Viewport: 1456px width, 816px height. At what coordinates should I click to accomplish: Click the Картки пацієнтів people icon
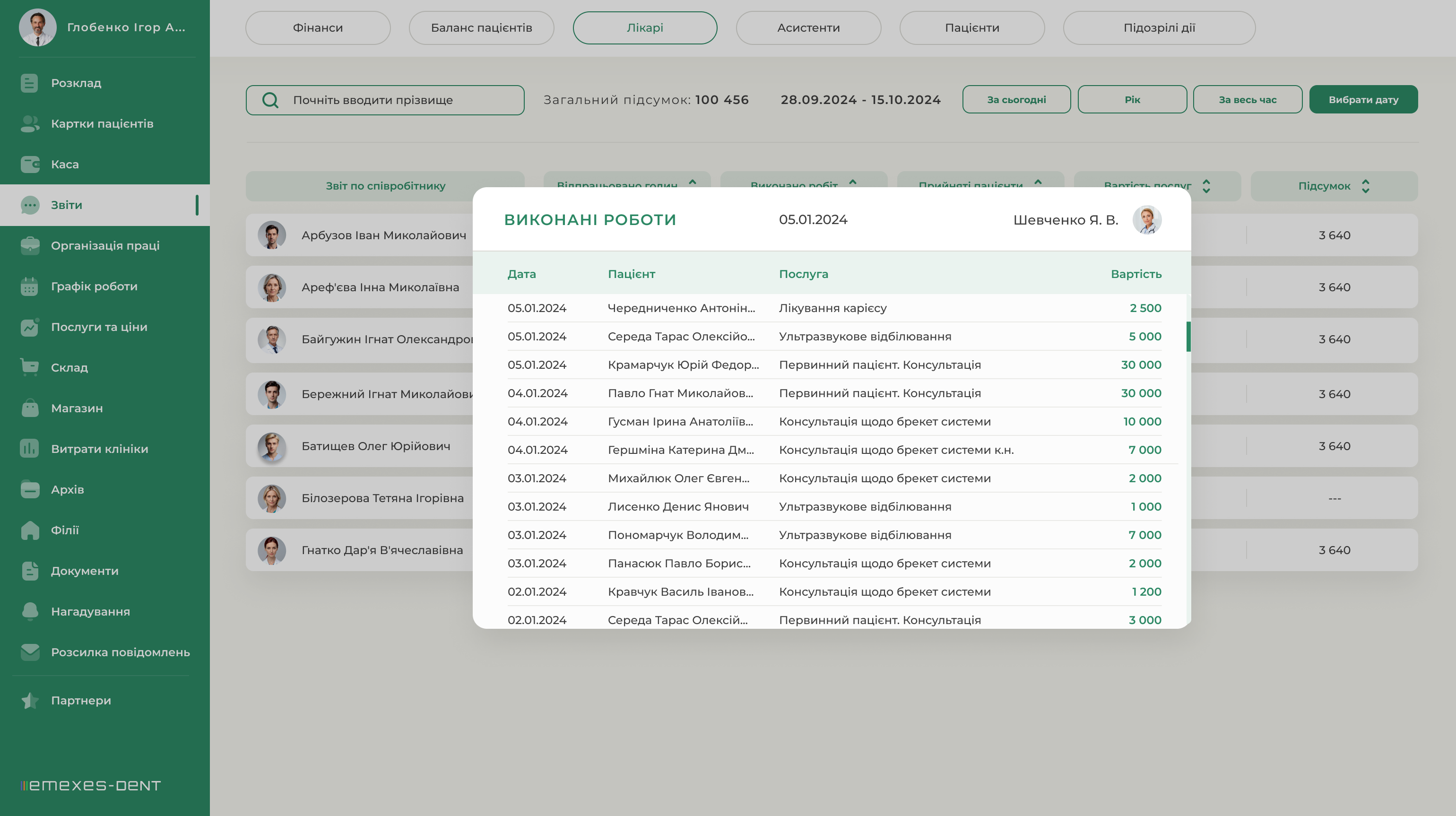coord(29,124)
